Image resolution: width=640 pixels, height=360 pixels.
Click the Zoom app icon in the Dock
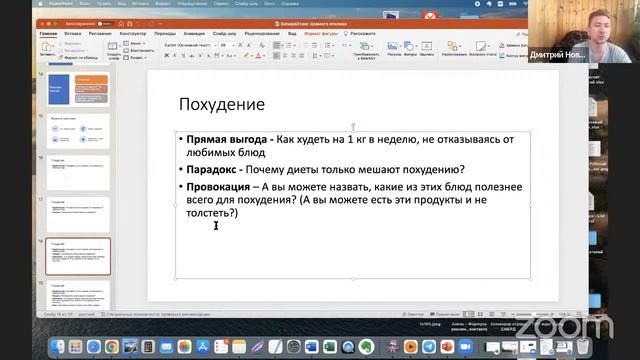coord(465,347)
